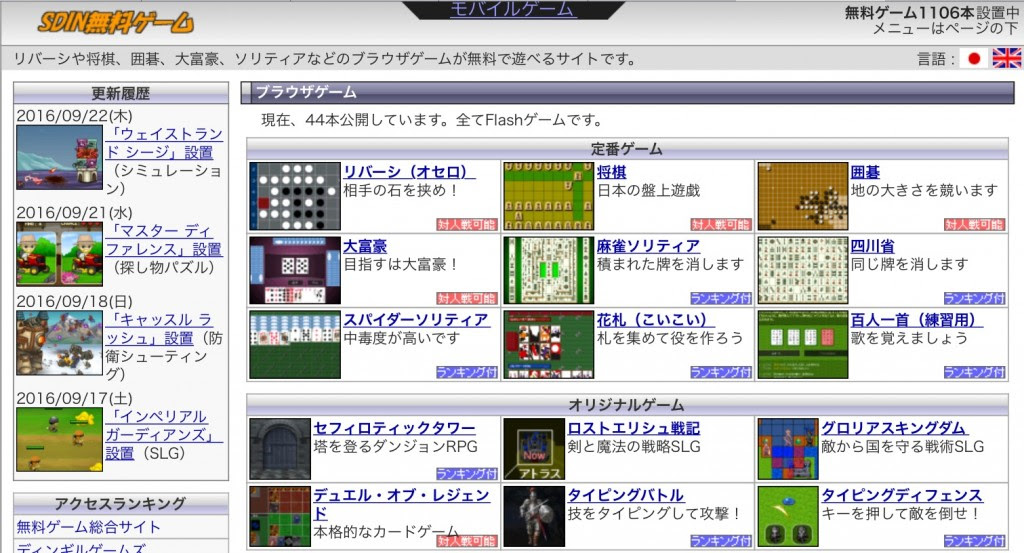Open the モバイルゲーム tab link
Image resolution: width=1024 pixels, height=553 pixels.
pos(513,9)
